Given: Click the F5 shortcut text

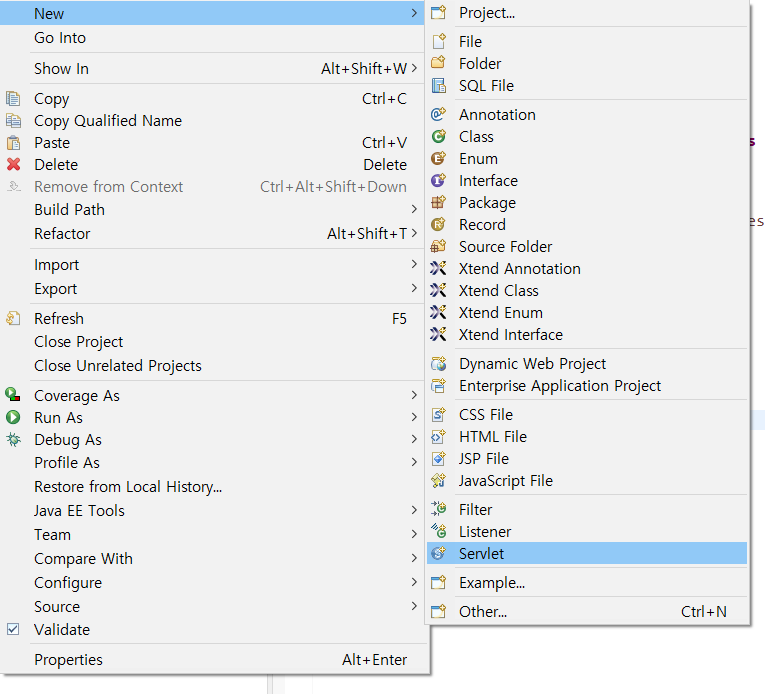Looking at the screenshot, I should coord(399,319).
